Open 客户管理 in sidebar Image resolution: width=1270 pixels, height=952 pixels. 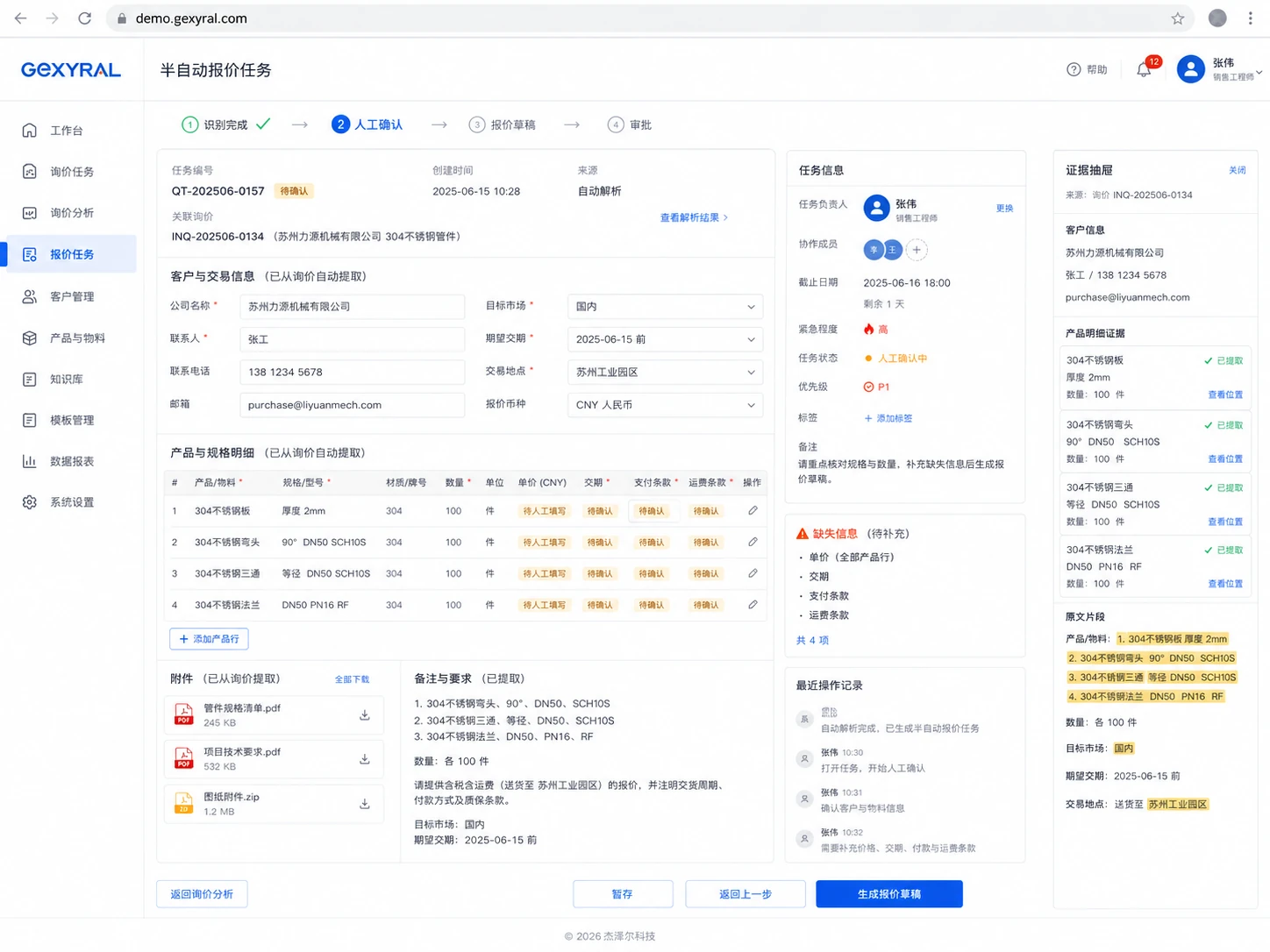point(72,296)
